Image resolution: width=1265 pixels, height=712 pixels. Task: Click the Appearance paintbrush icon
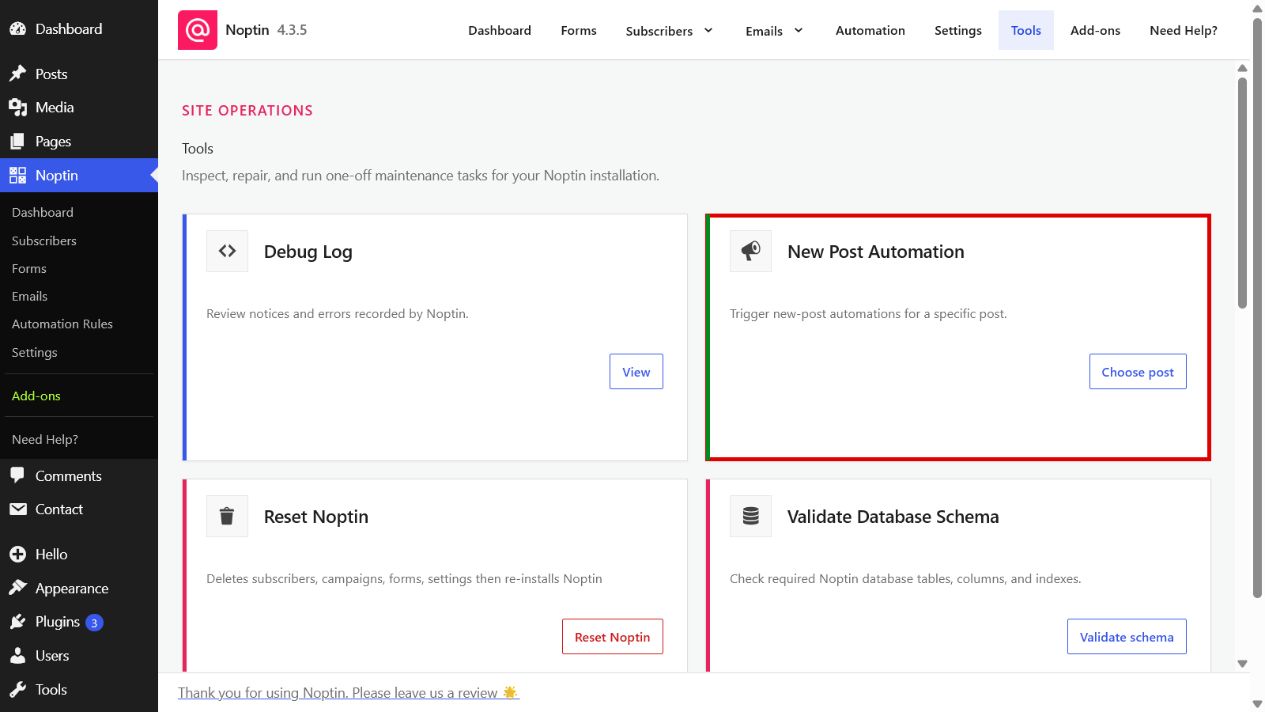pos(17,588)
